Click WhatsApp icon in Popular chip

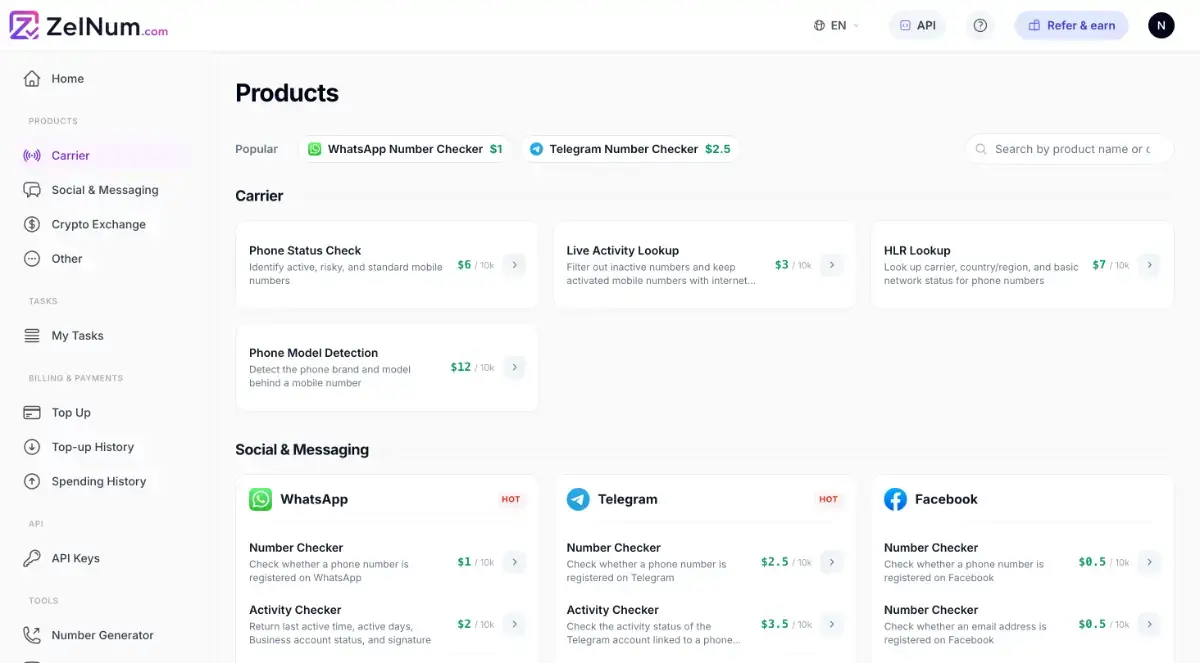(x=315, y=149)
